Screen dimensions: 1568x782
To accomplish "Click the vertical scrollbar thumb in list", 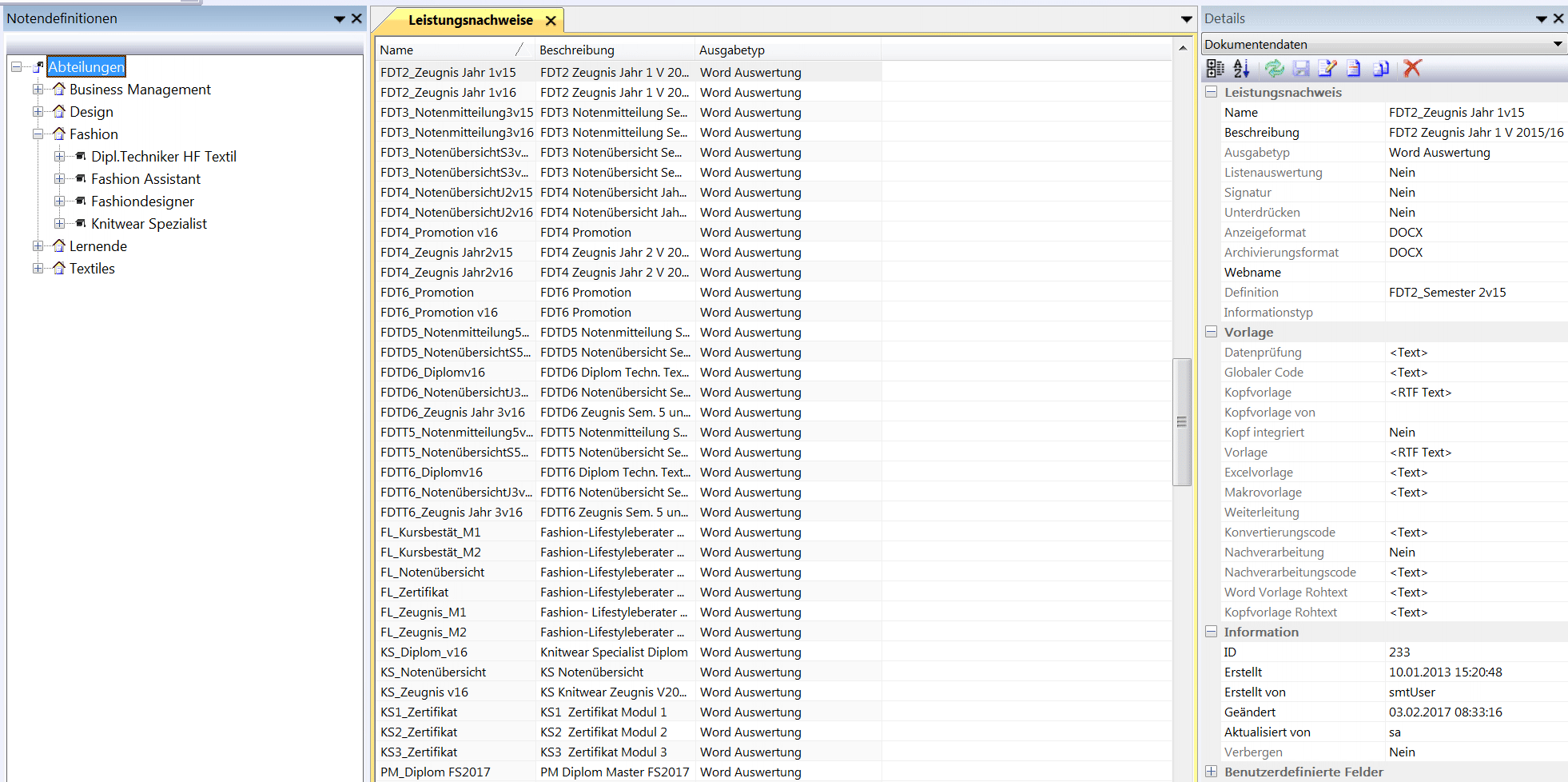I will (x=1181, y=421).
